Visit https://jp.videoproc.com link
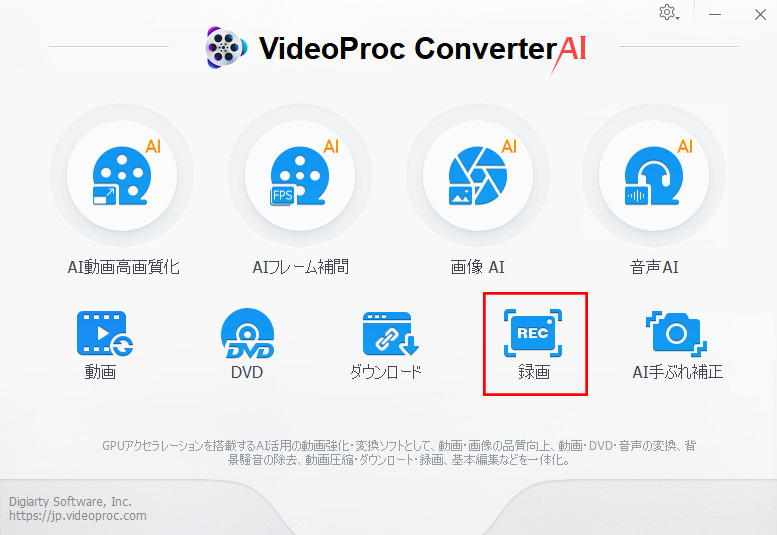 78,516
